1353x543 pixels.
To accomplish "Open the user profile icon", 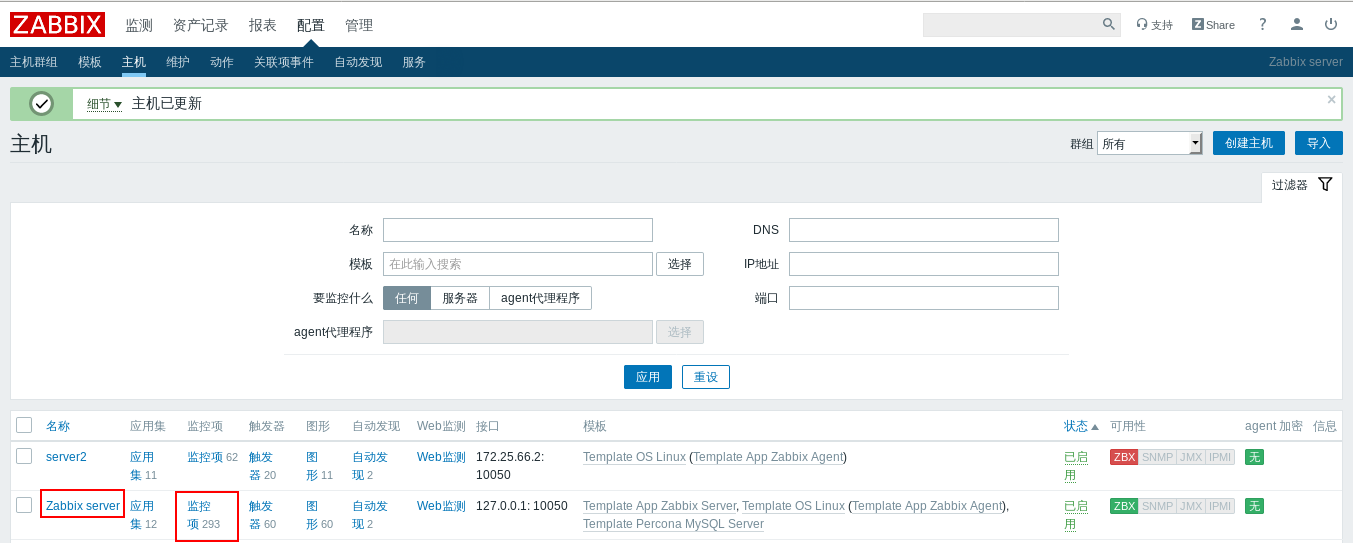I will tap(1297, 24).
